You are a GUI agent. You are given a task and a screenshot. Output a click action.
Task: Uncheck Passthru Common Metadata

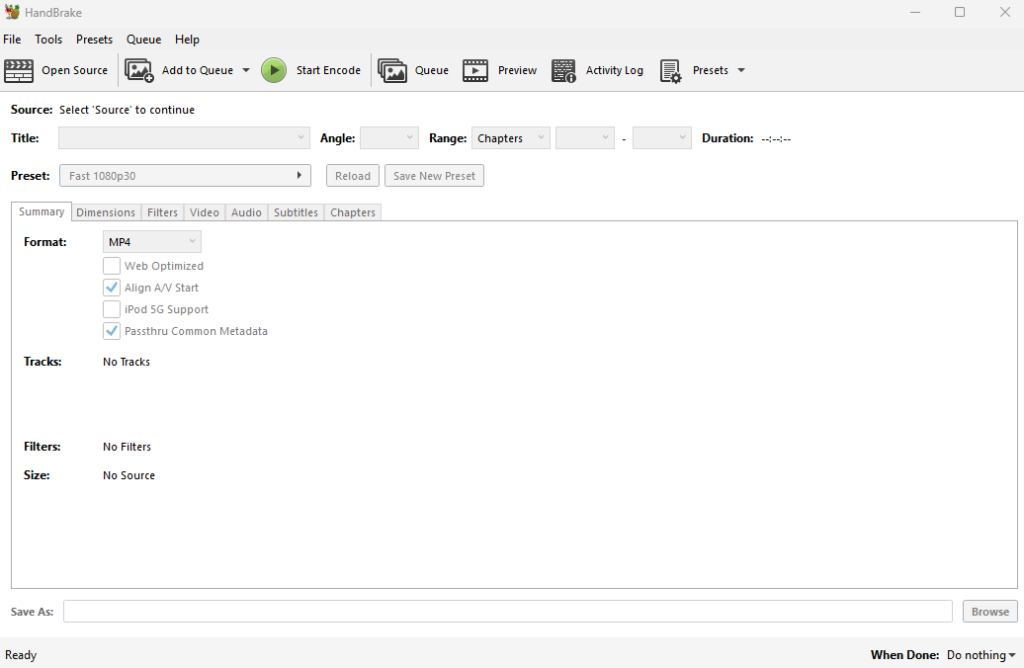click(112, 331)
